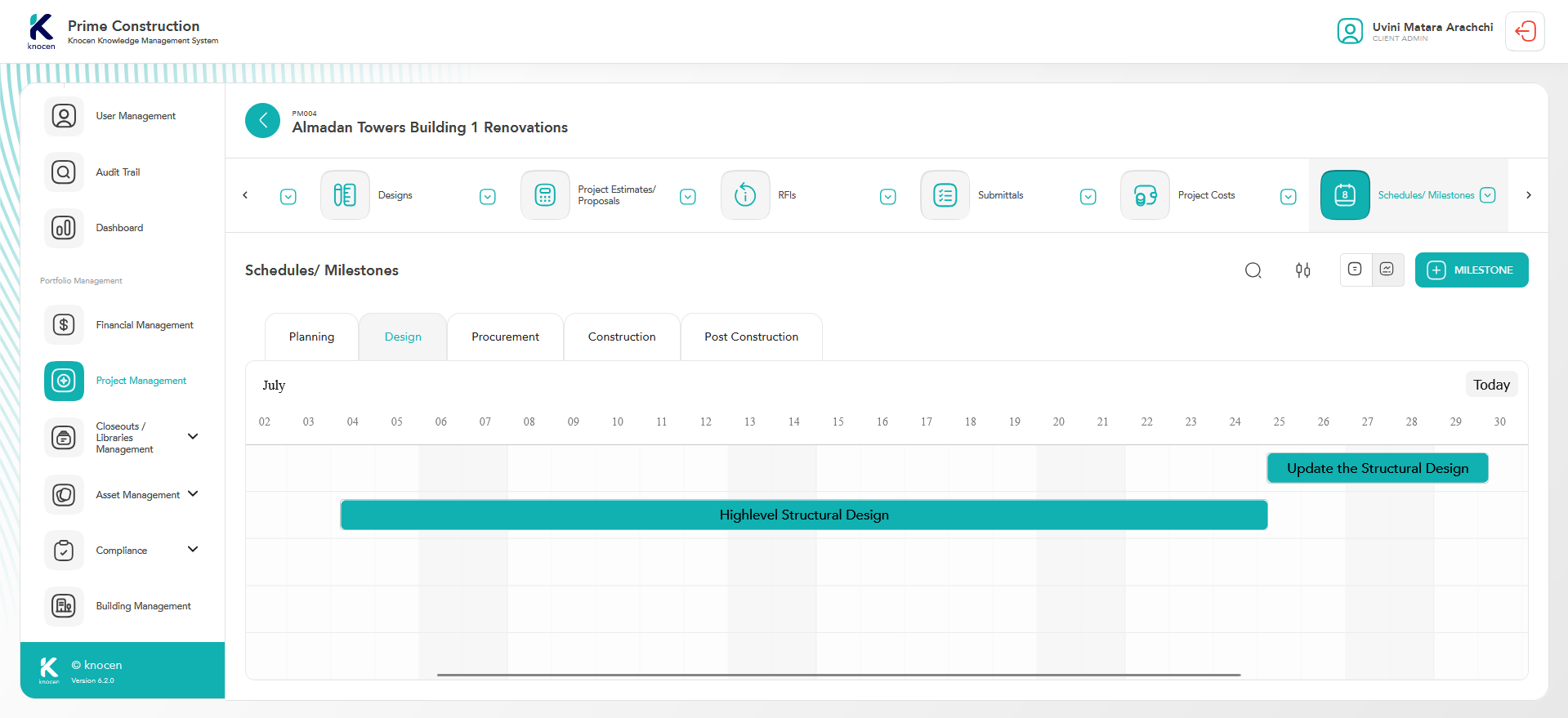Open the Designs module icon
The height and width of the screenshot is (718, 1568).
(345, 195)
